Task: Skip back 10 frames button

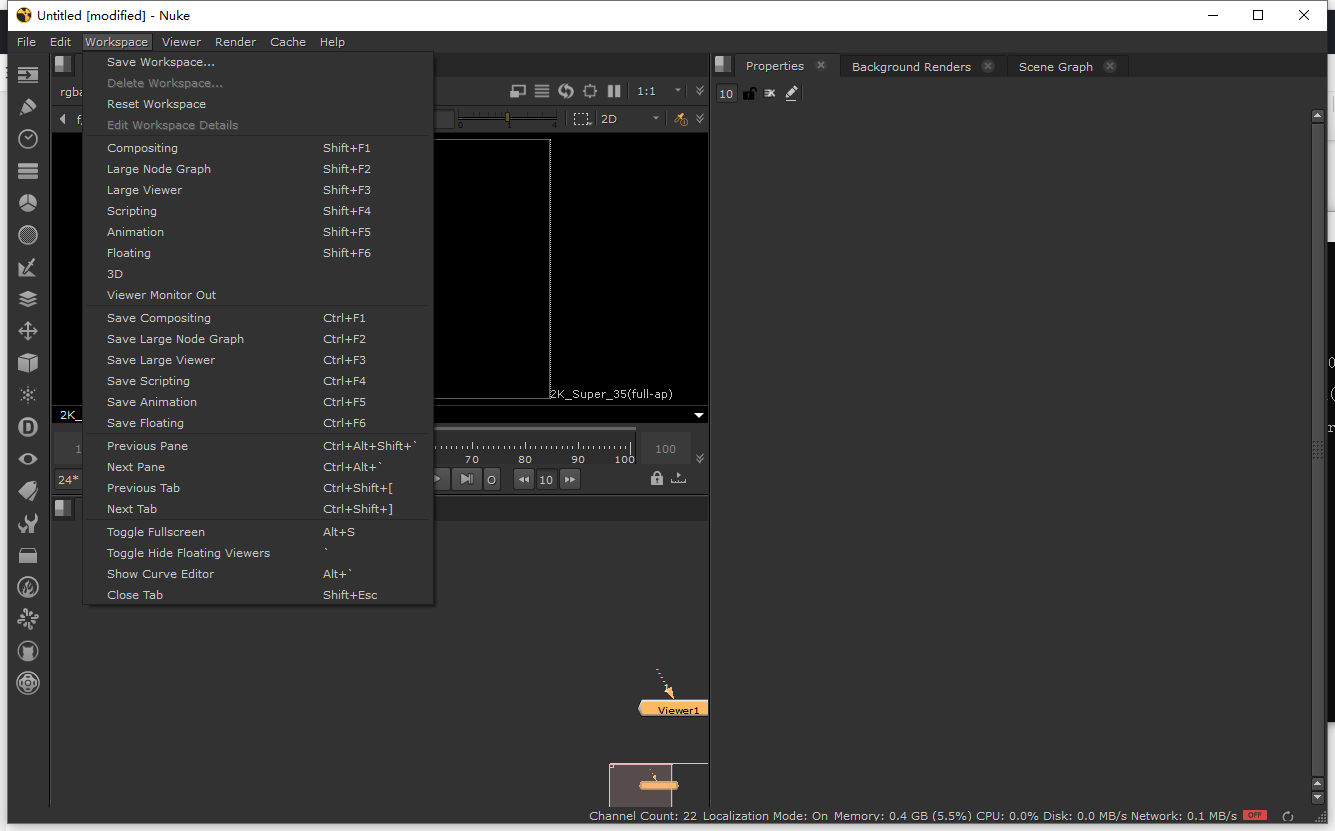Action: [524, 480]
